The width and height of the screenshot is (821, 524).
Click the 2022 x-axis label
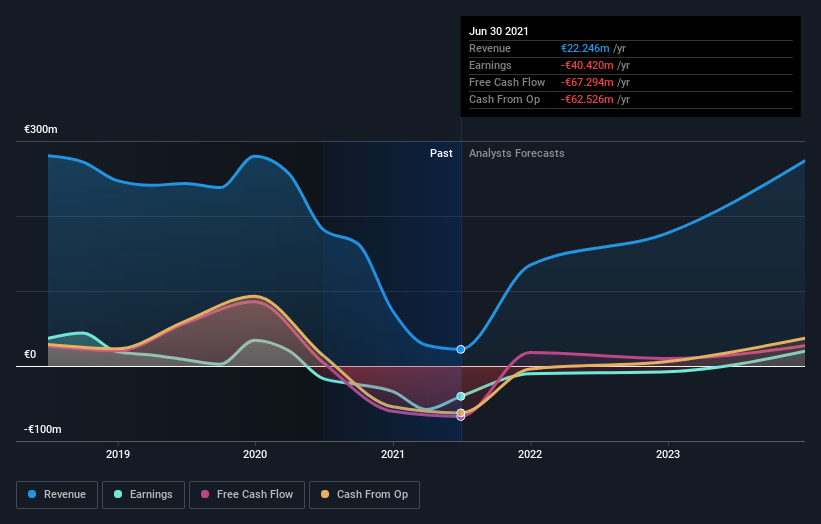click(x=530, y=454)
